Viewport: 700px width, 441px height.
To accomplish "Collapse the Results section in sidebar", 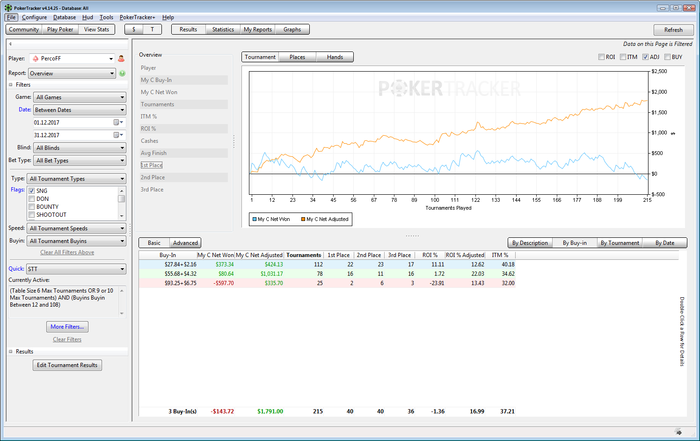I will [x=11, y=352].
